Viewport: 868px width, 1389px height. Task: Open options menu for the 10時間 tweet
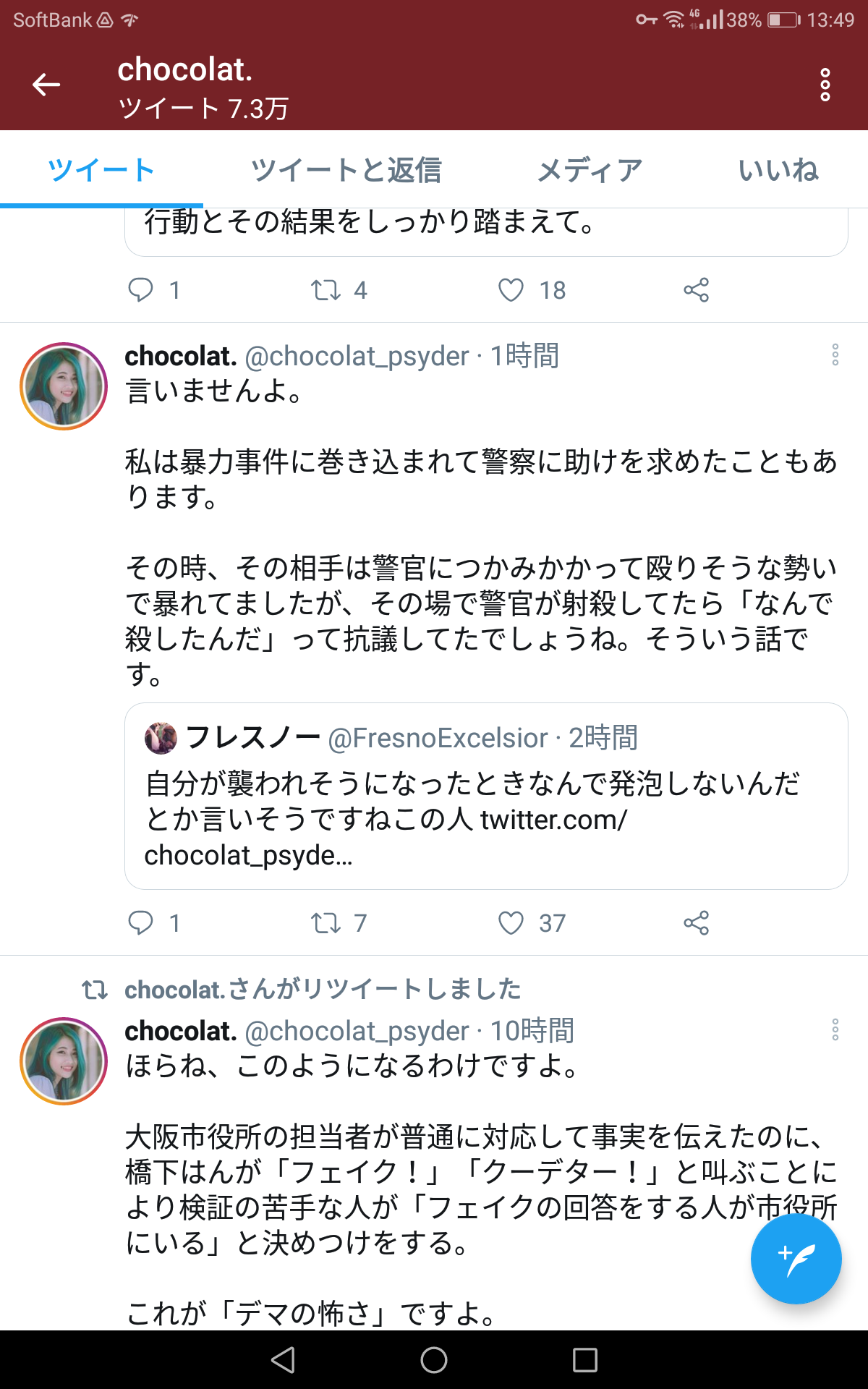coord(835,1029)
